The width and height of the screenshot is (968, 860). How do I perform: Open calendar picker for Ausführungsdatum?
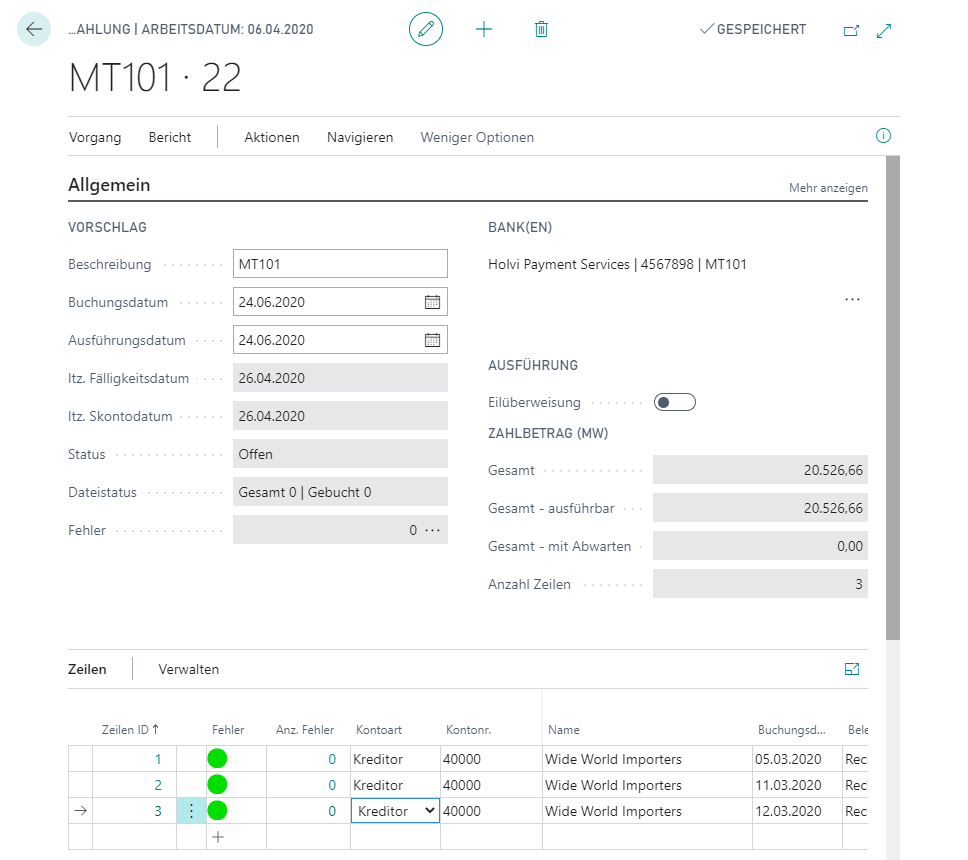pos(432,340)
